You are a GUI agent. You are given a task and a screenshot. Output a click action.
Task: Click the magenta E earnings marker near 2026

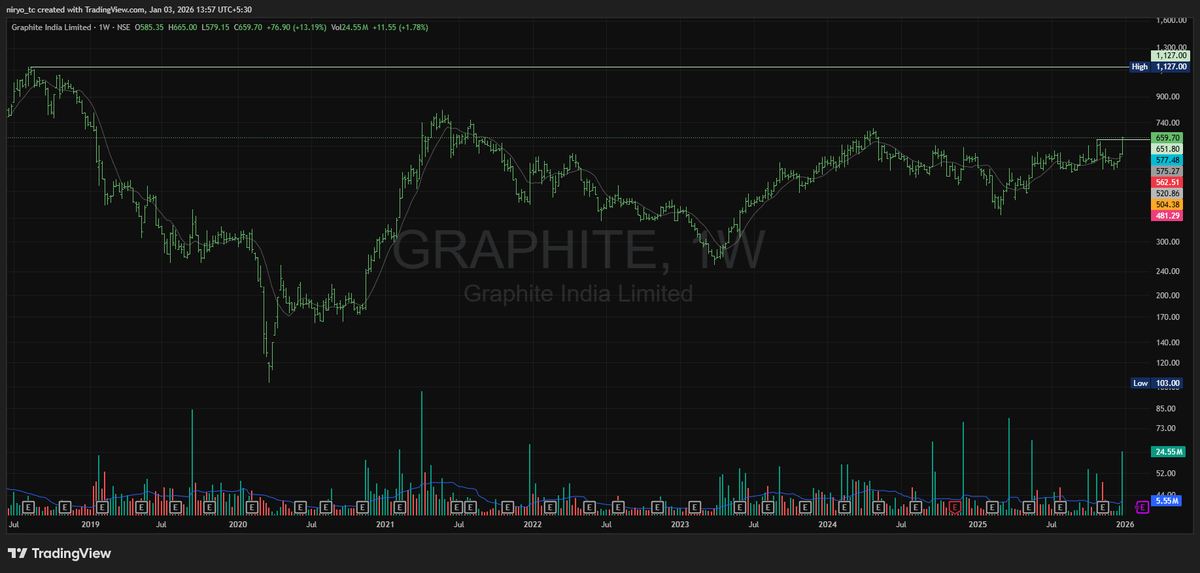click(1142, 507)
